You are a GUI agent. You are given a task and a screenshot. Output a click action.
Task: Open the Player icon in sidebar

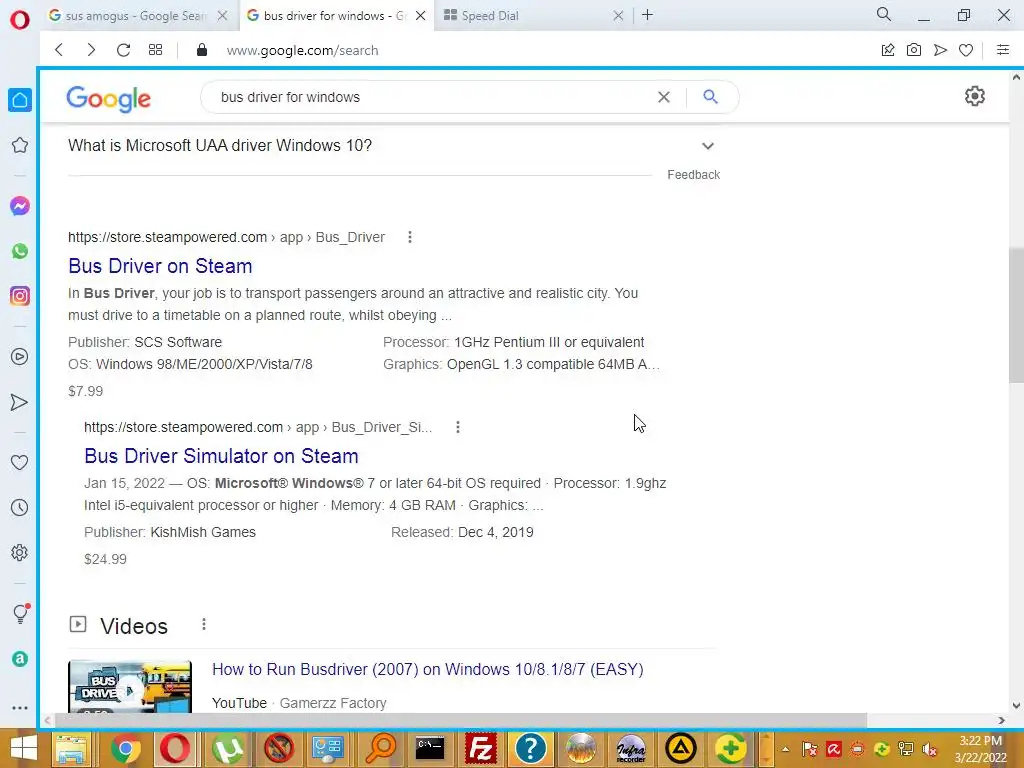click(x=20, y=357)
